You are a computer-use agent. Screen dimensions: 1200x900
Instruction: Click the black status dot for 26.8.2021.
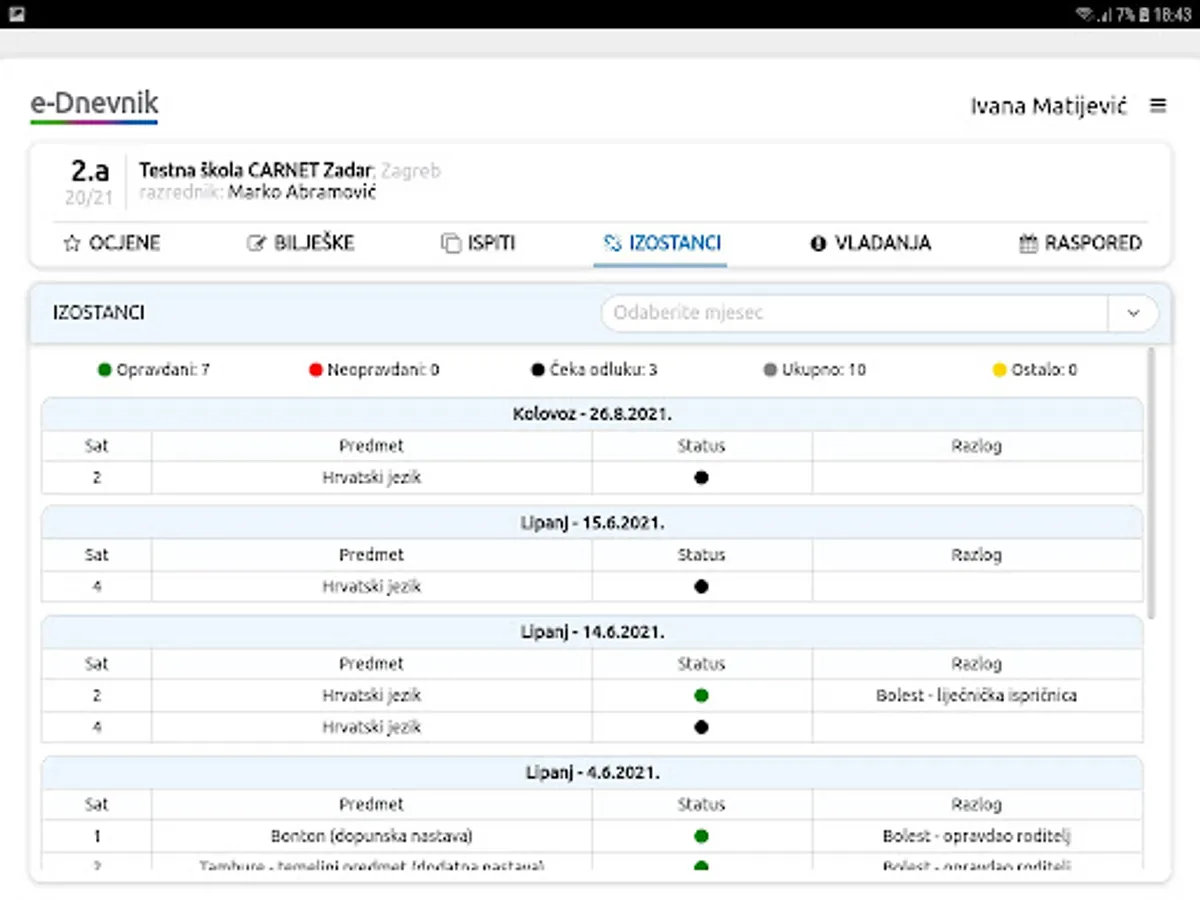(701, 478)
